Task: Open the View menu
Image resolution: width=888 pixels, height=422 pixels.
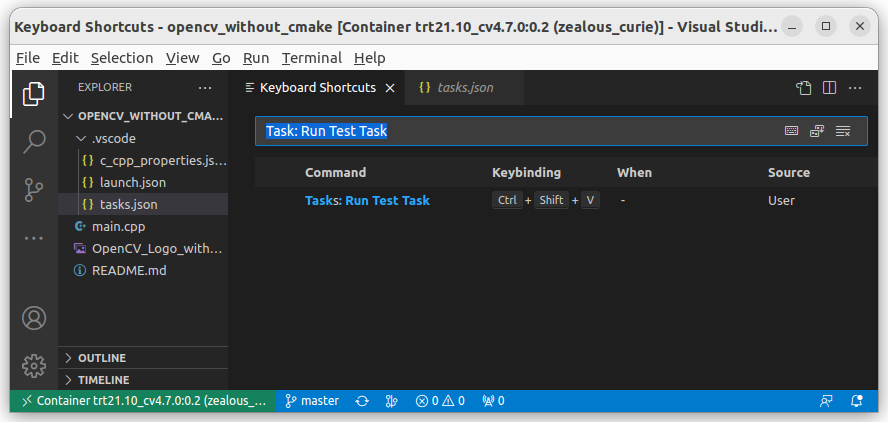Action: (x=182, y=58)
